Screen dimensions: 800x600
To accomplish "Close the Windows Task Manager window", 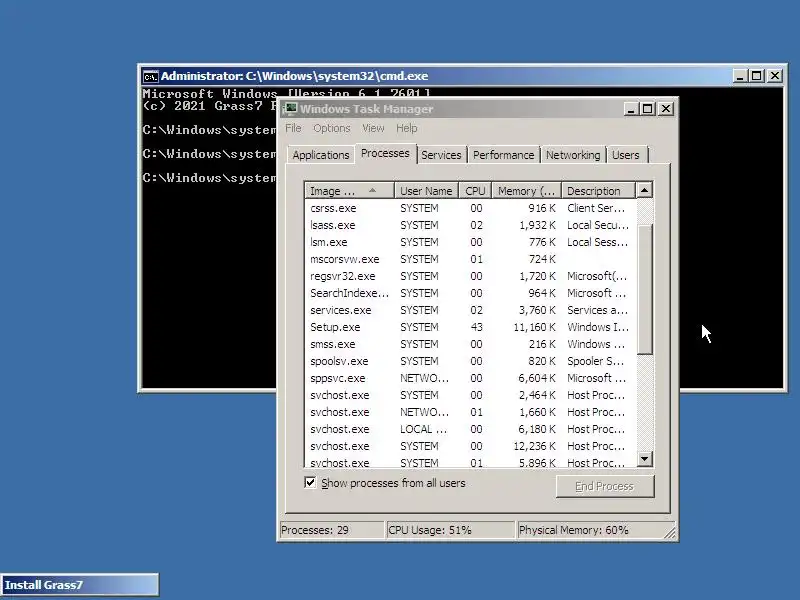I will tap(666, 109).
